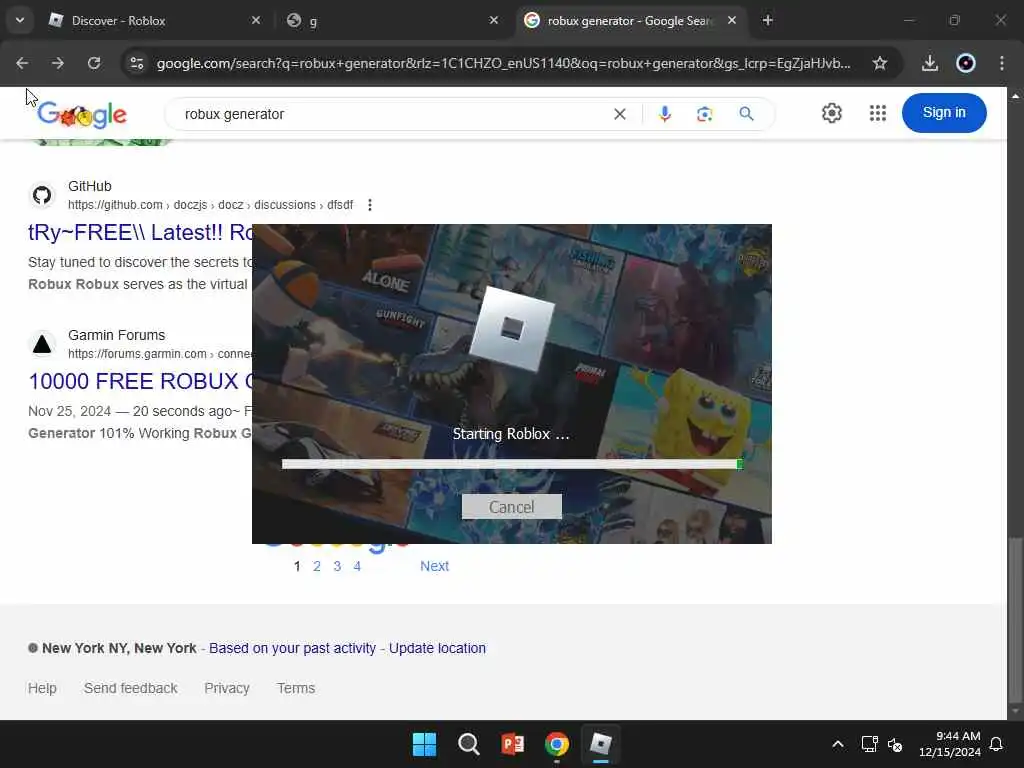The image size is (1024, 768).
Task: Reload the Google search page
Action: (94, 63)
